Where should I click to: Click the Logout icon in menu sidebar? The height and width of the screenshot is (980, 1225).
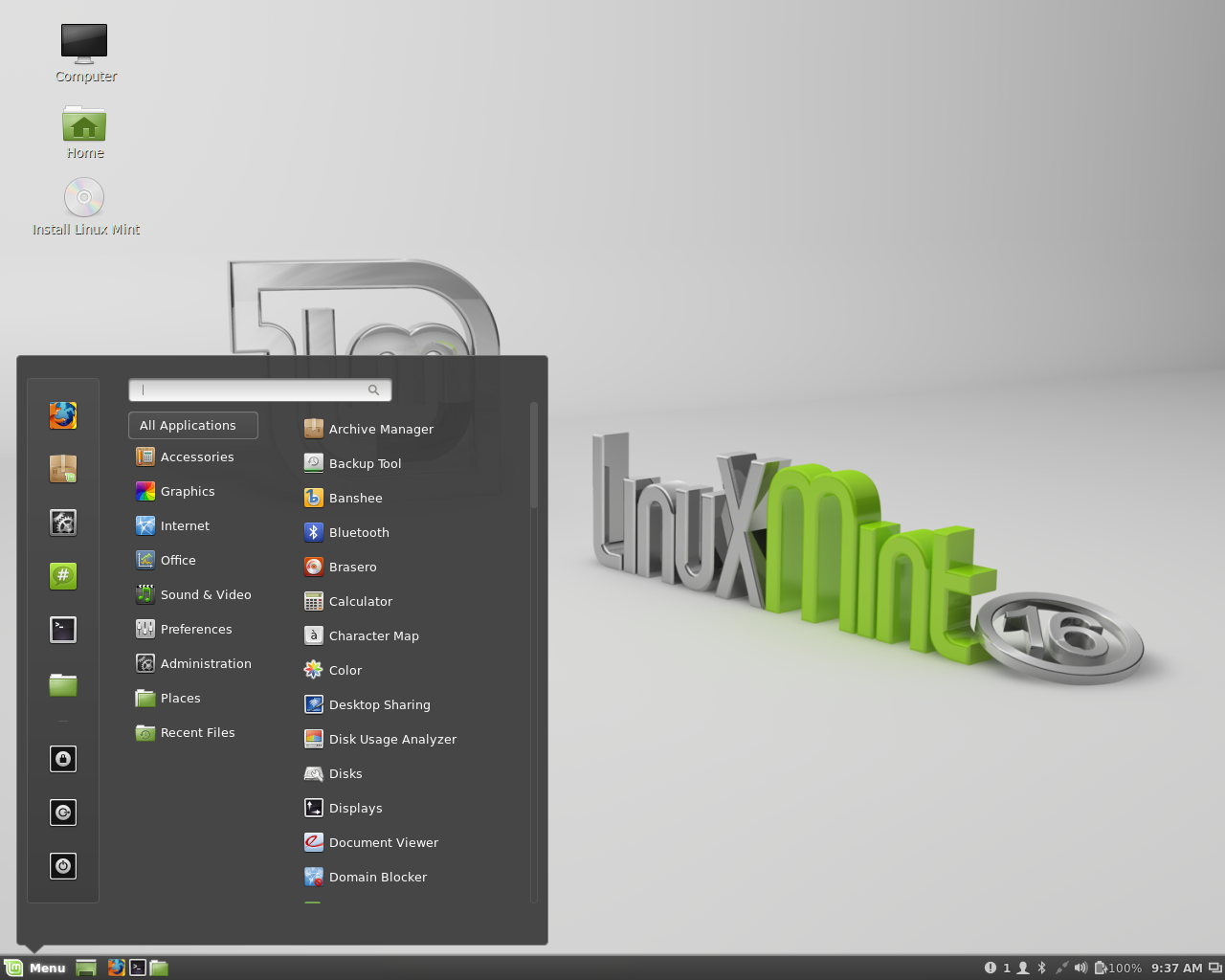pyautogui.click(x=63, y=813)
